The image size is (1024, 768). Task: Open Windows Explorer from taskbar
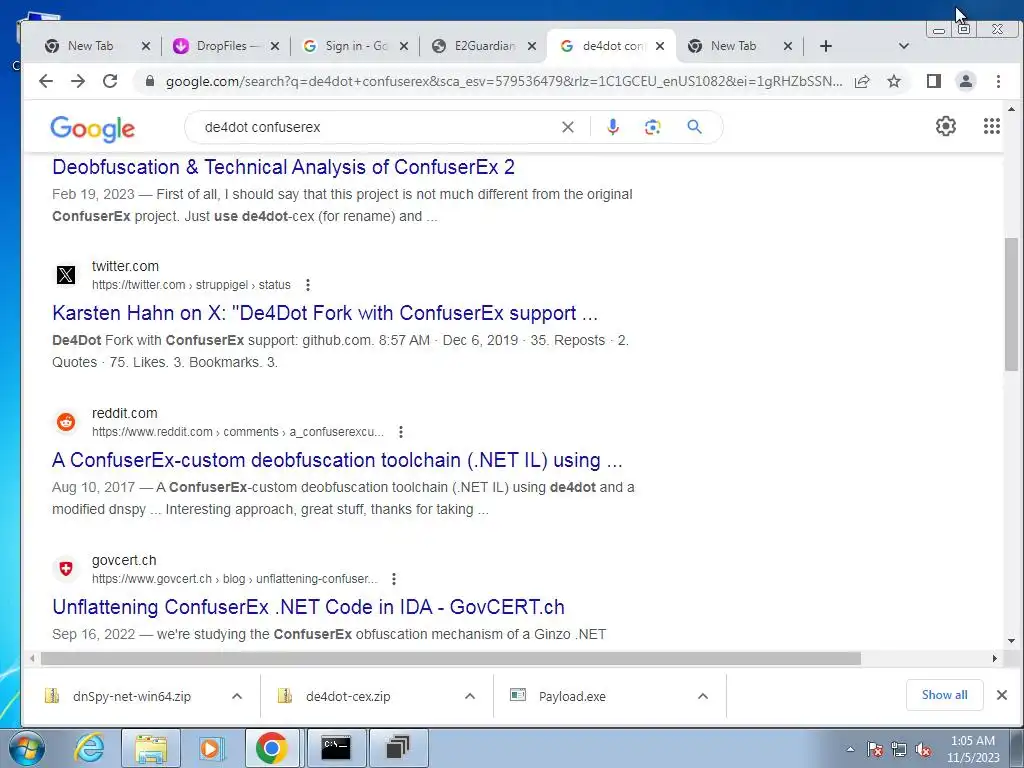coord(151,748)
